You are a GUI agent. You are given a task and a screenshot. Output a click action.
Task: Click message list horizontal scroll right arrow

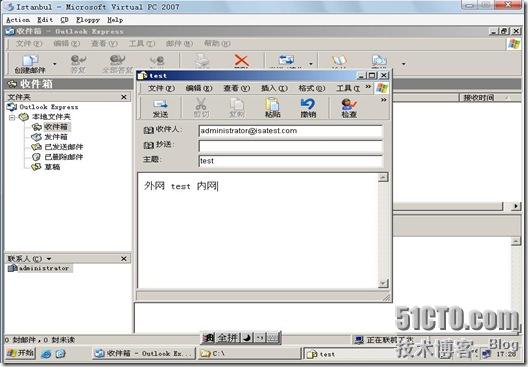tap(516, 206)
